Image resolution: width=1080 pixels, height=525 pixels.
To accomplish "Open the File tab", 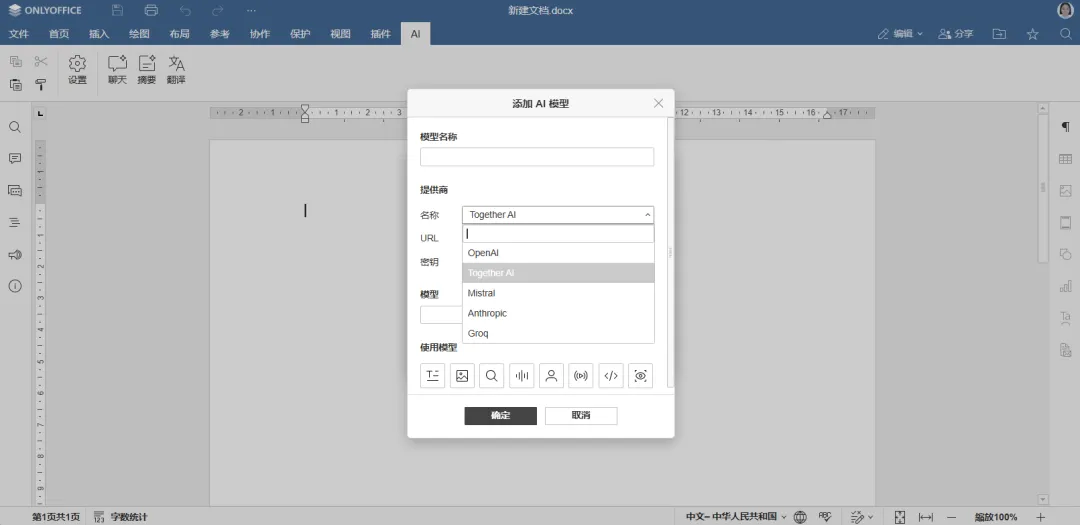I will point(19,33).
